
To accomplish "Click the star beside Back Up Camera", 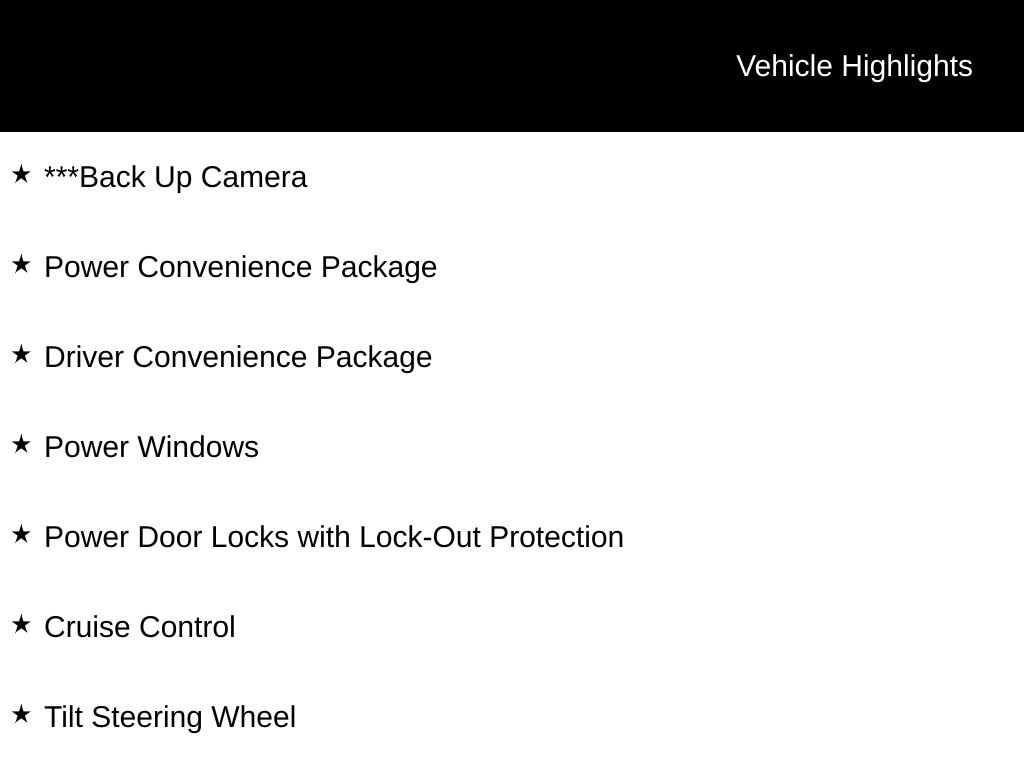I will tap(22, 174).
